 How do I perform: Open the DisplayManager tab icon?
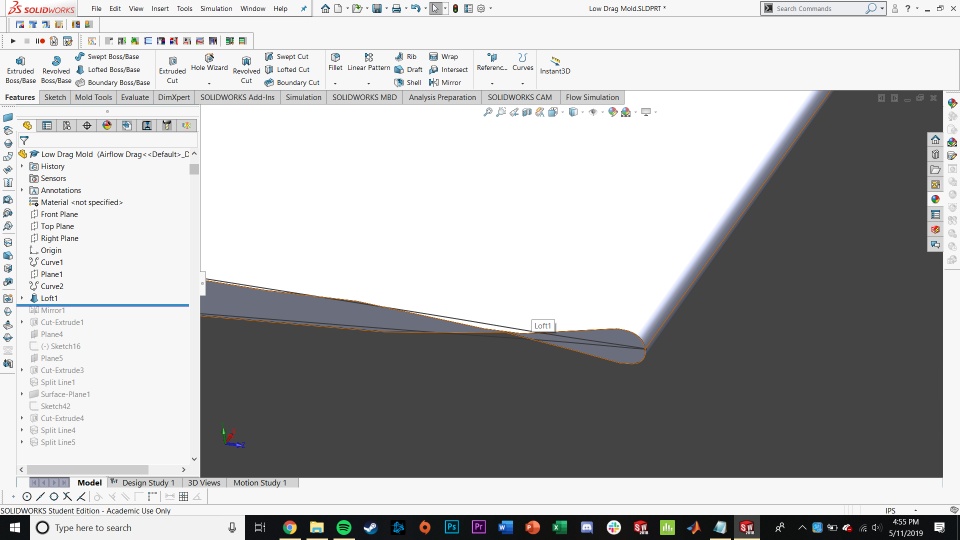(107, 126)
